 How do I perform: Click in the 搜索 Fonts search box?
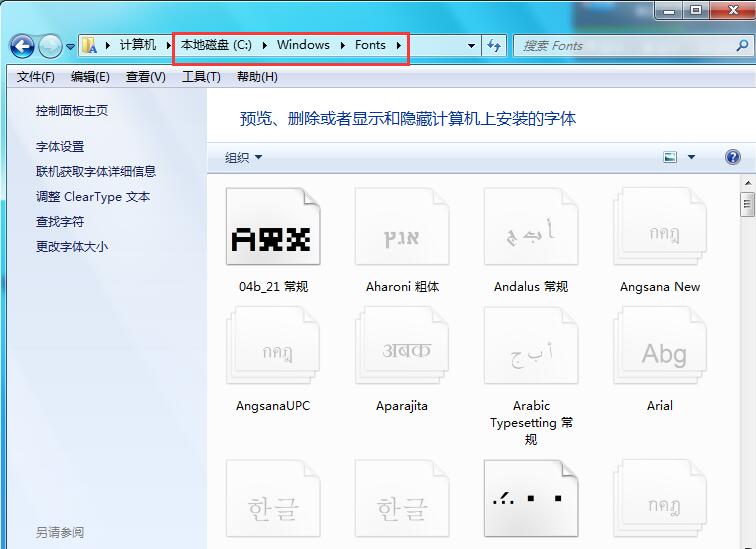point(625,46)
